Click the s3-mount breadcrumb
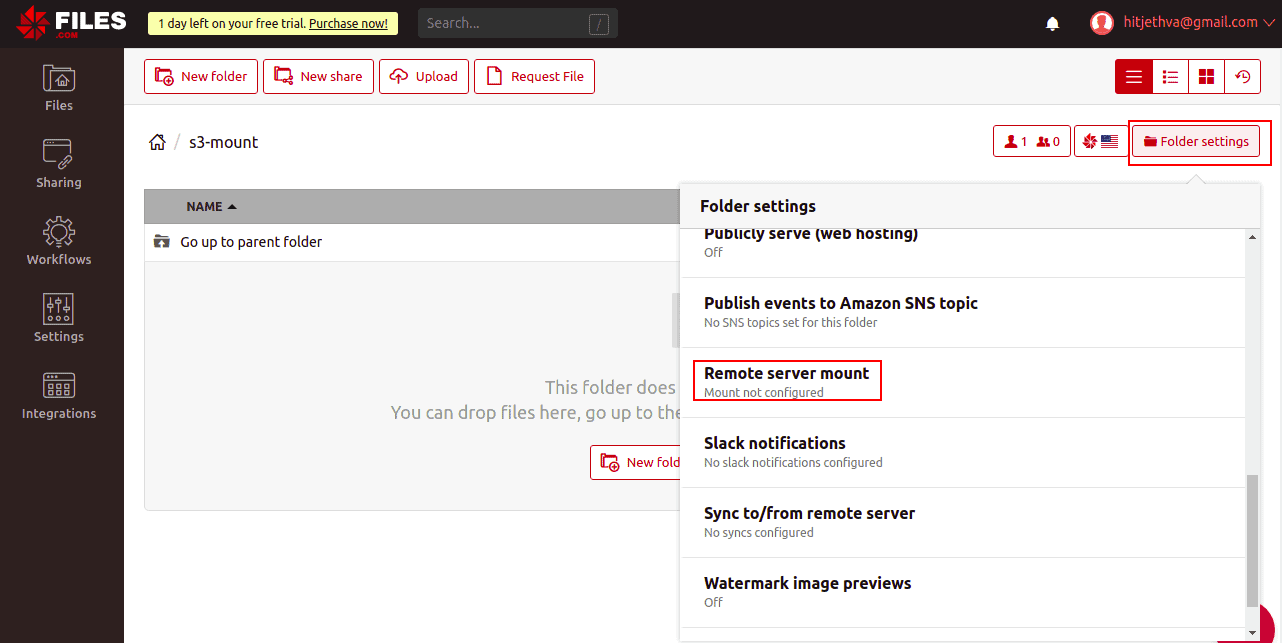 coord(224,142)
